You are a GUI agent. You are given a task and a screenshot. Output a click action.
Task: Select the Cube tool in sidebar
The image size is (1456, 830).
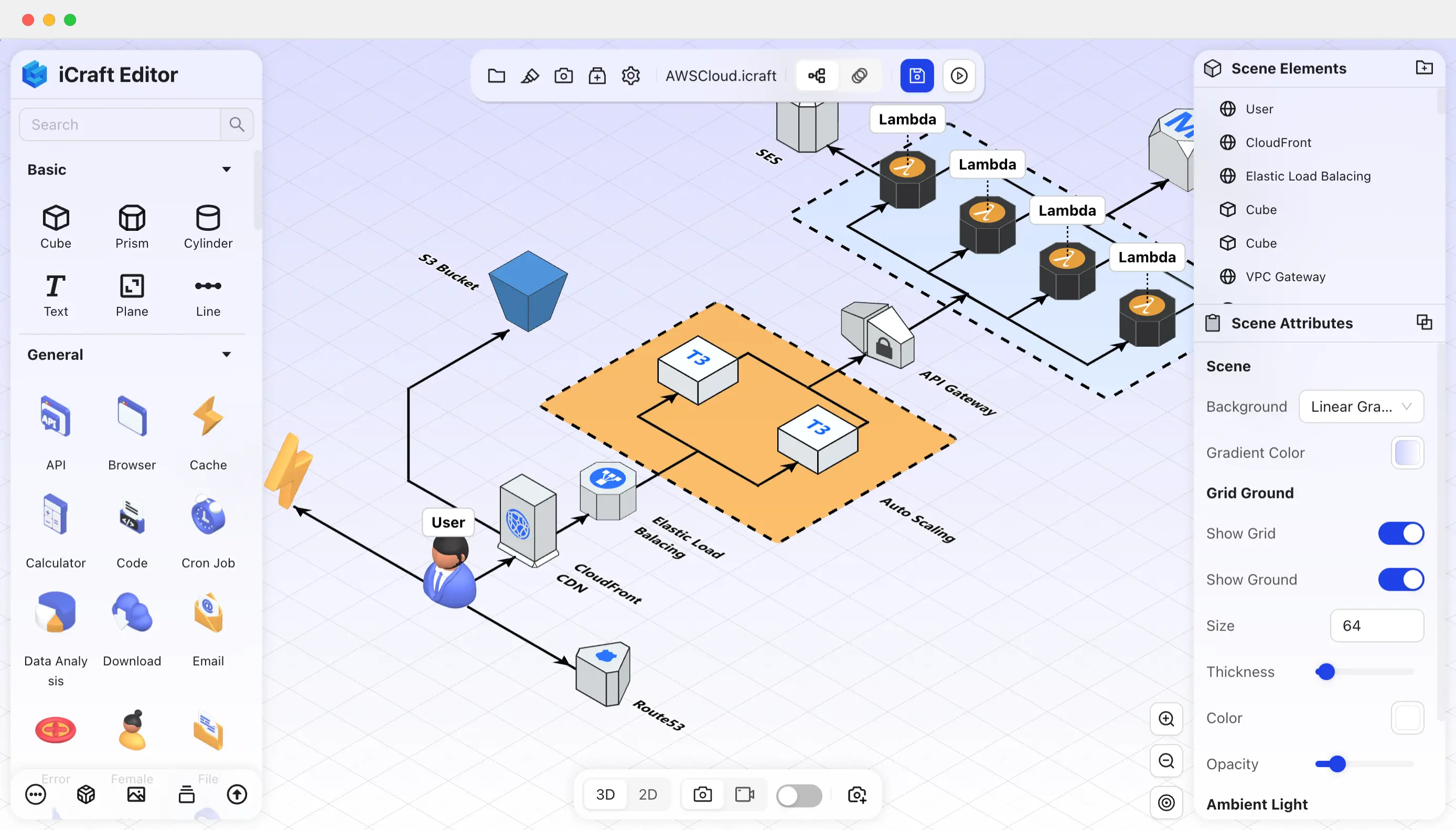click(x=55, y=225)
